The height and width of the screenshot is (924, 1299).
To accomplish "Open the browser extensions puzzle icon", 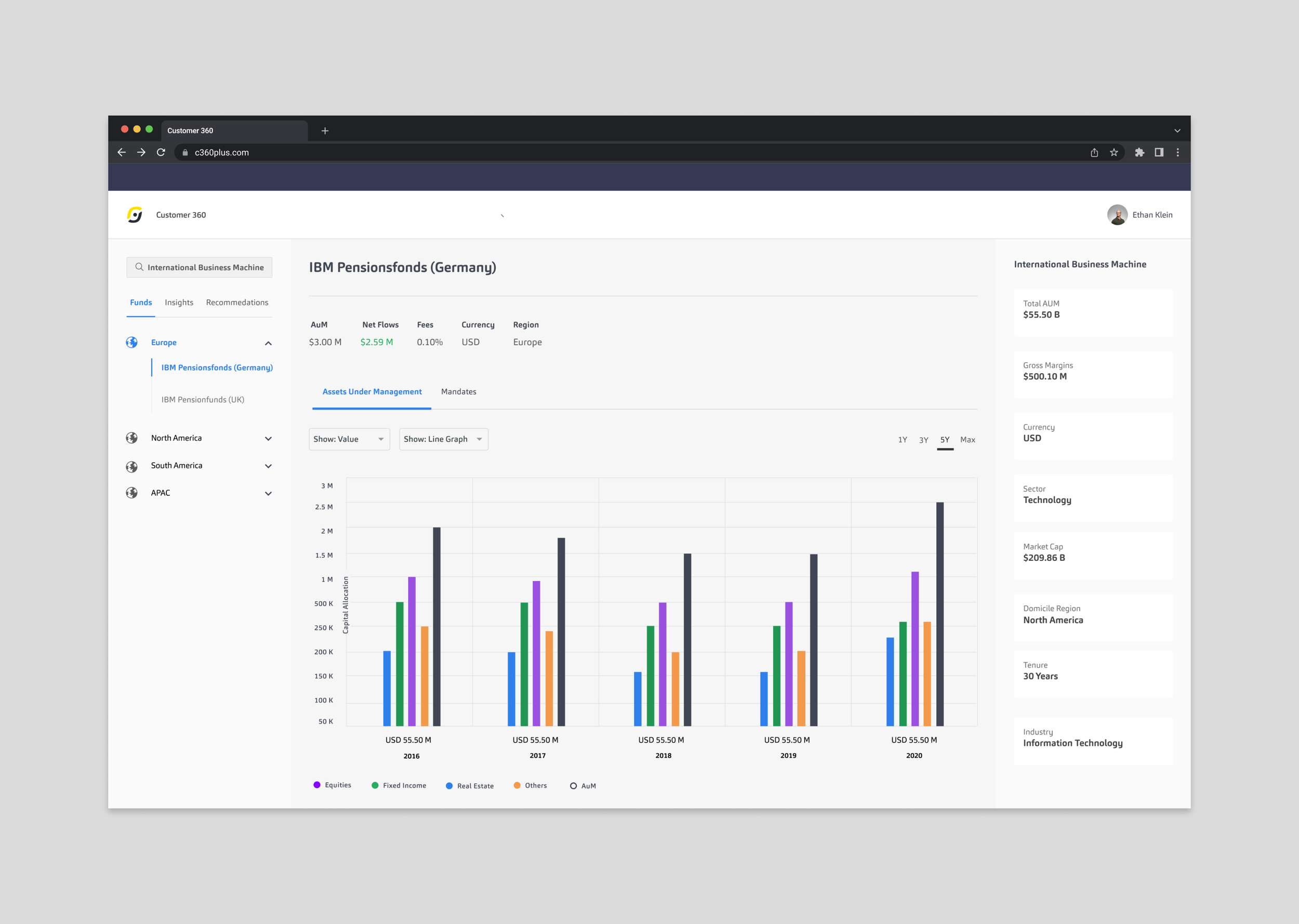I will [x=1139, y=152].
